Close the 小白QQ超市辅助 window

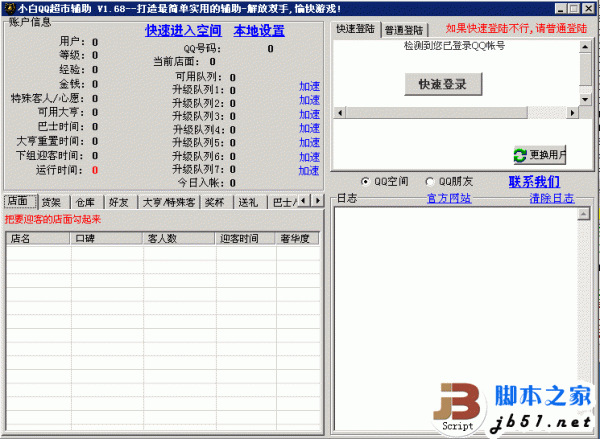(x=588, y=8)
